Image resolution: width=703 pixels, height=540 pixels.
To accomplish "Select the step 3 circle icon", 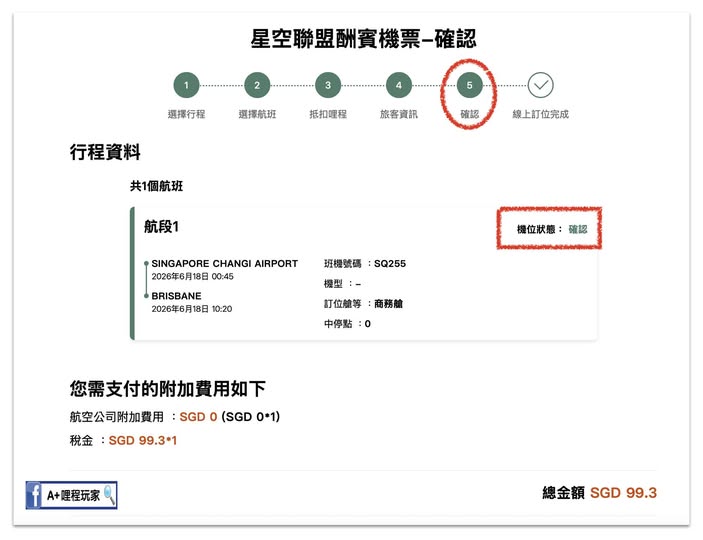I will [x=327, y=86].
